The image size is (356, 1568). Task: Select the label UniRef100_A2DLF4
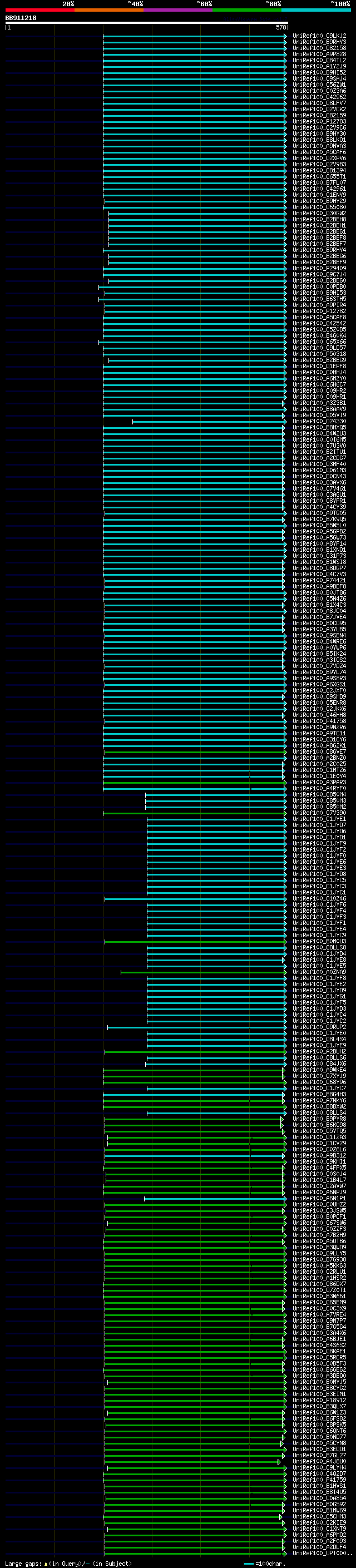coord(319,1548)
